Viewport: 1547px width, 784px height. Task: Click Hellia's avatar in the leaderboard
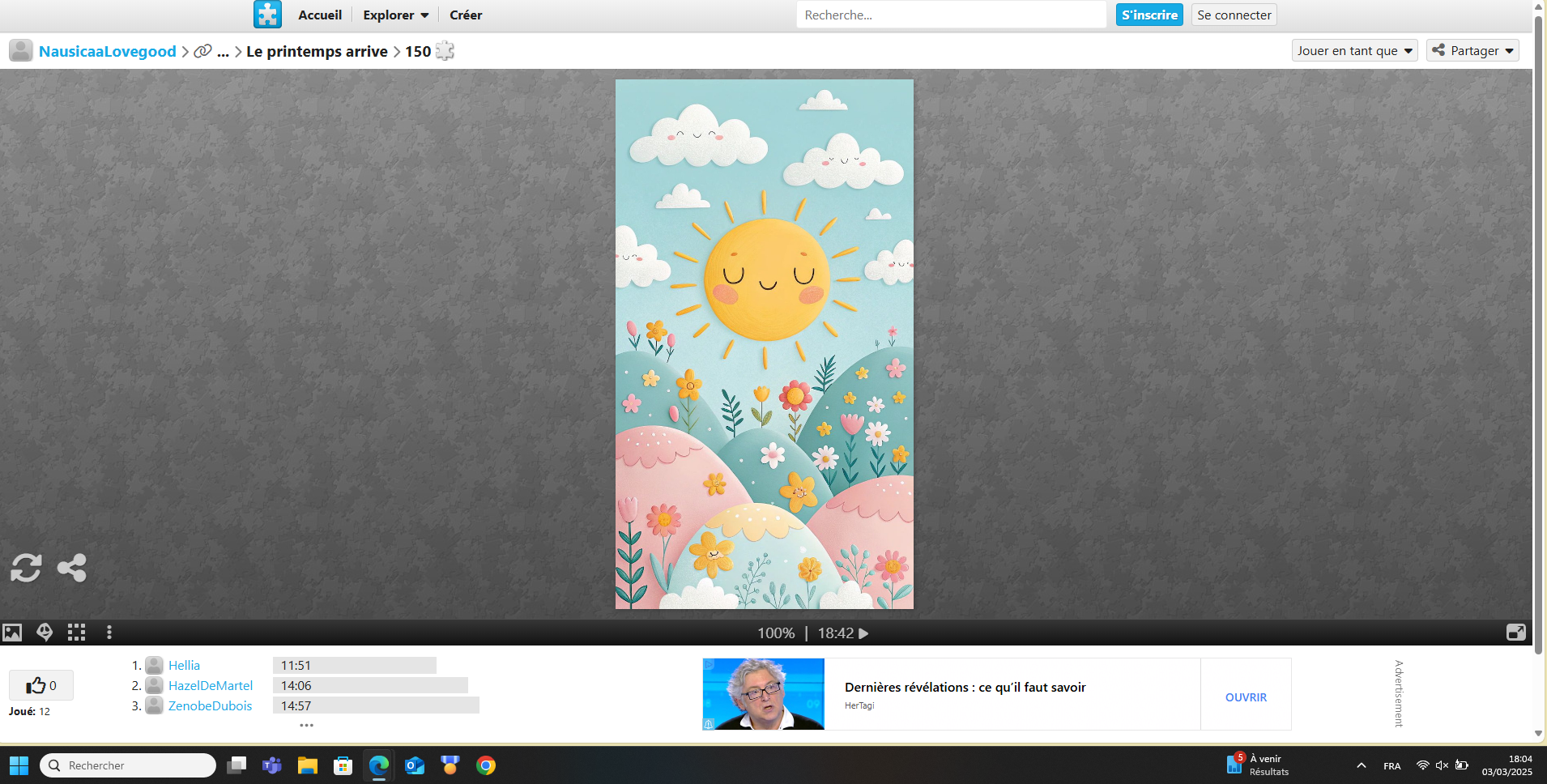click(x=154, y=666)
